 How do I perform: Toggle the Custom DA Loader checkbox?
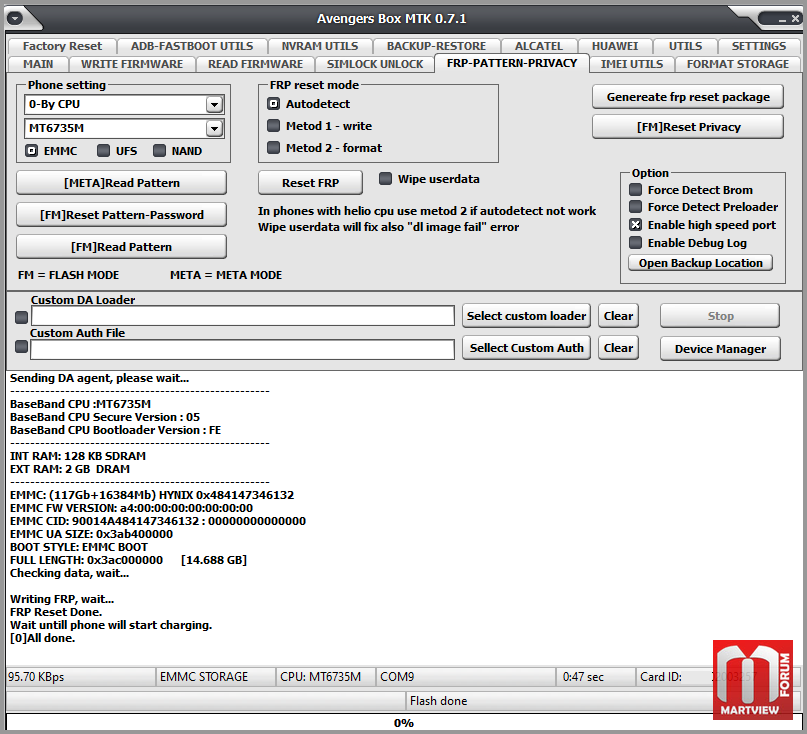pos(22,318)
